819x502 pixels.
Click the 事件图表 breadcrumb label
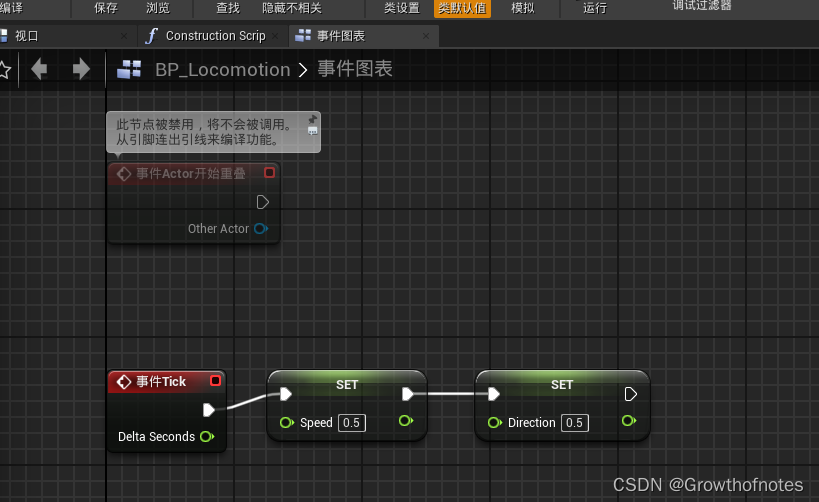pyautogui.click(x=355, y=69)
